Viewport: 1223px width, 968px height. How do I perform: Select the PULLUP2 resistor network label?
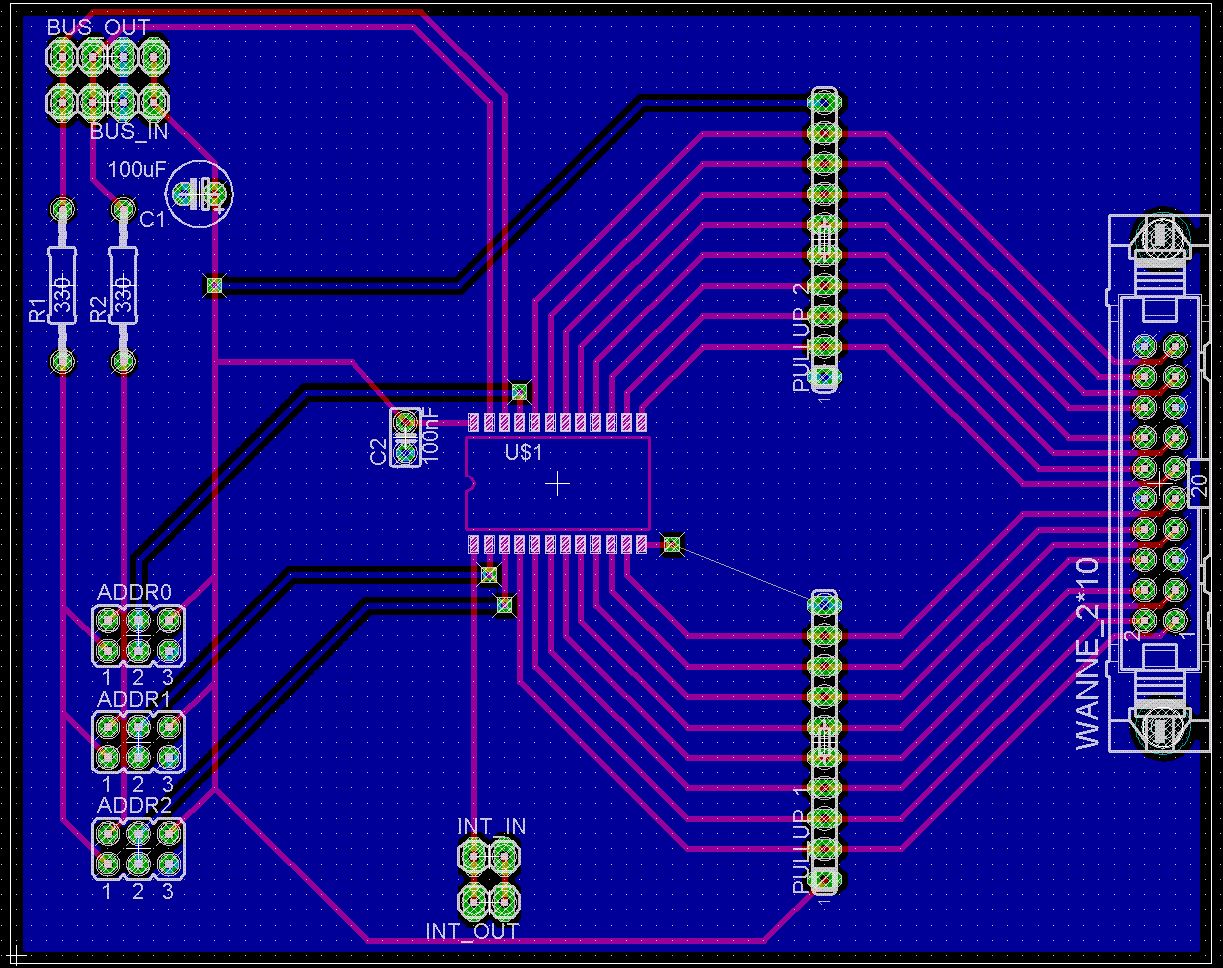pyautogui.click(x=801, y=337)
